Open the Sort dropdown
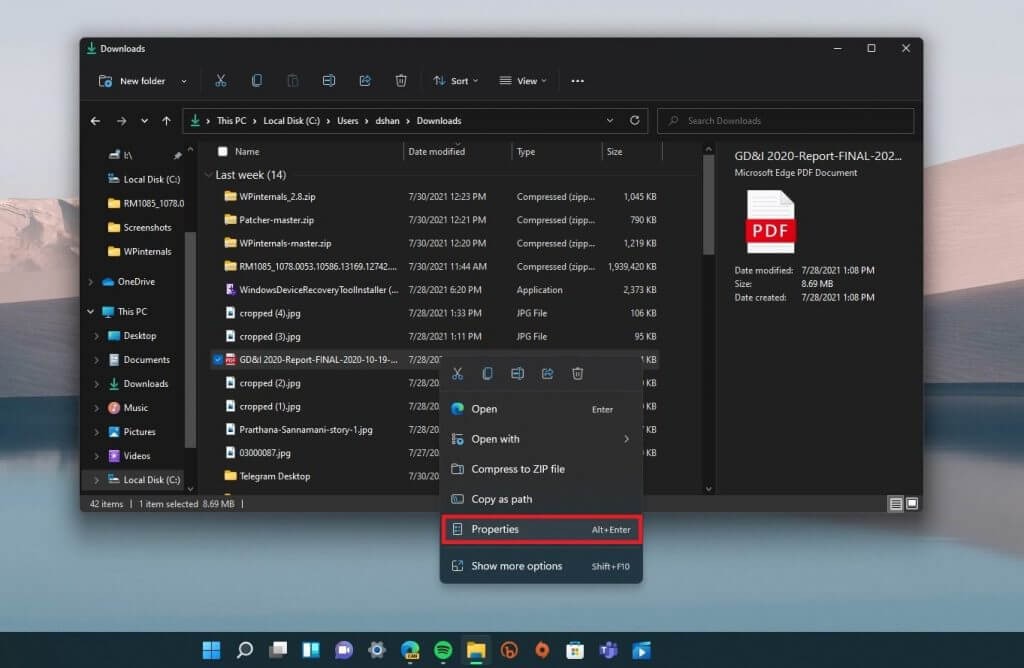Screen dimensions: 1024x668 pos(456,81)
